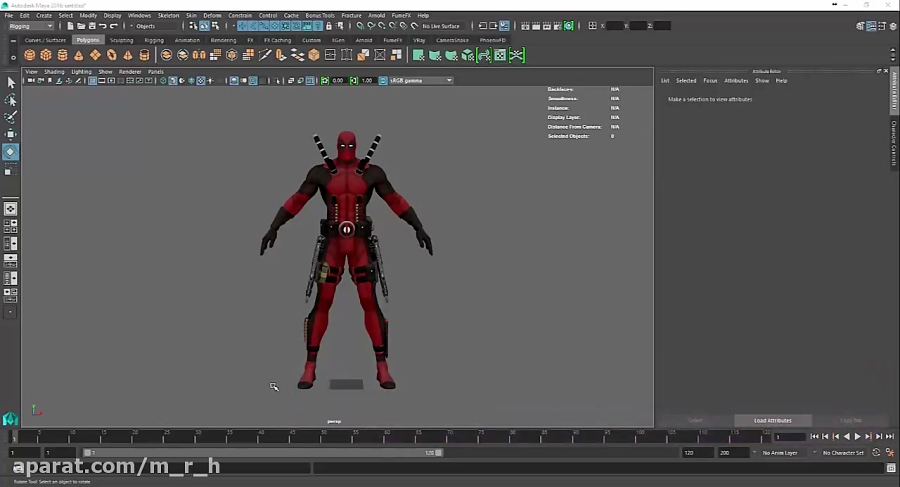Click the gamma 1.00 value field
Screen dimensions: 900x487
[x=367, y=80]
